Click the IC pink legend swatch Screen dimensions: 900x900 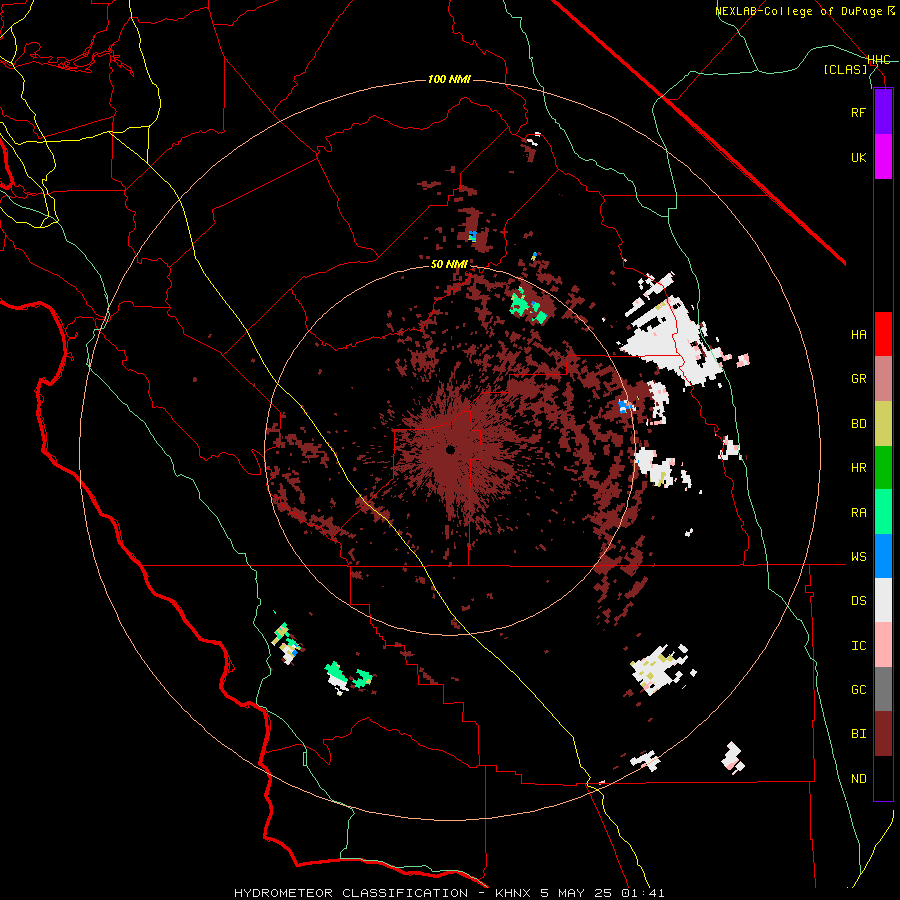[883, 645]
